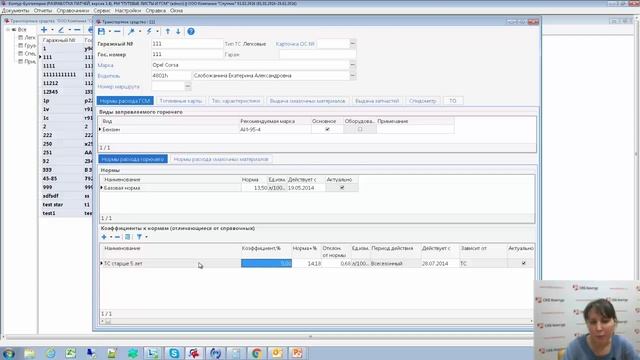Screen dimensions: 640x360
Task: Select garage number 1111 in vehicle list
Action: pyautogui.click(x=49, y=66)
